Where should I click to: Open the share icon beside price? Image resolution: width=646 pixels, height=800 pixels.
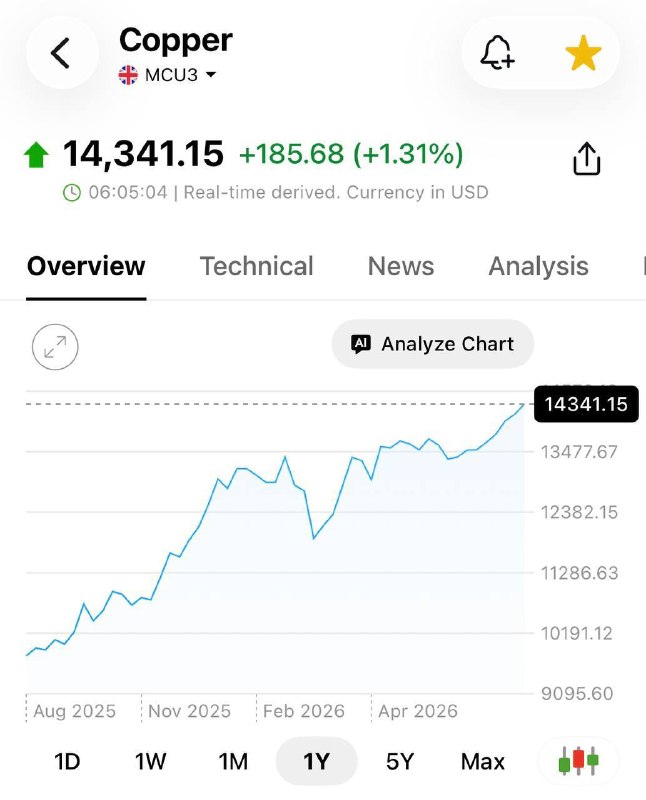tap(586, 158)
